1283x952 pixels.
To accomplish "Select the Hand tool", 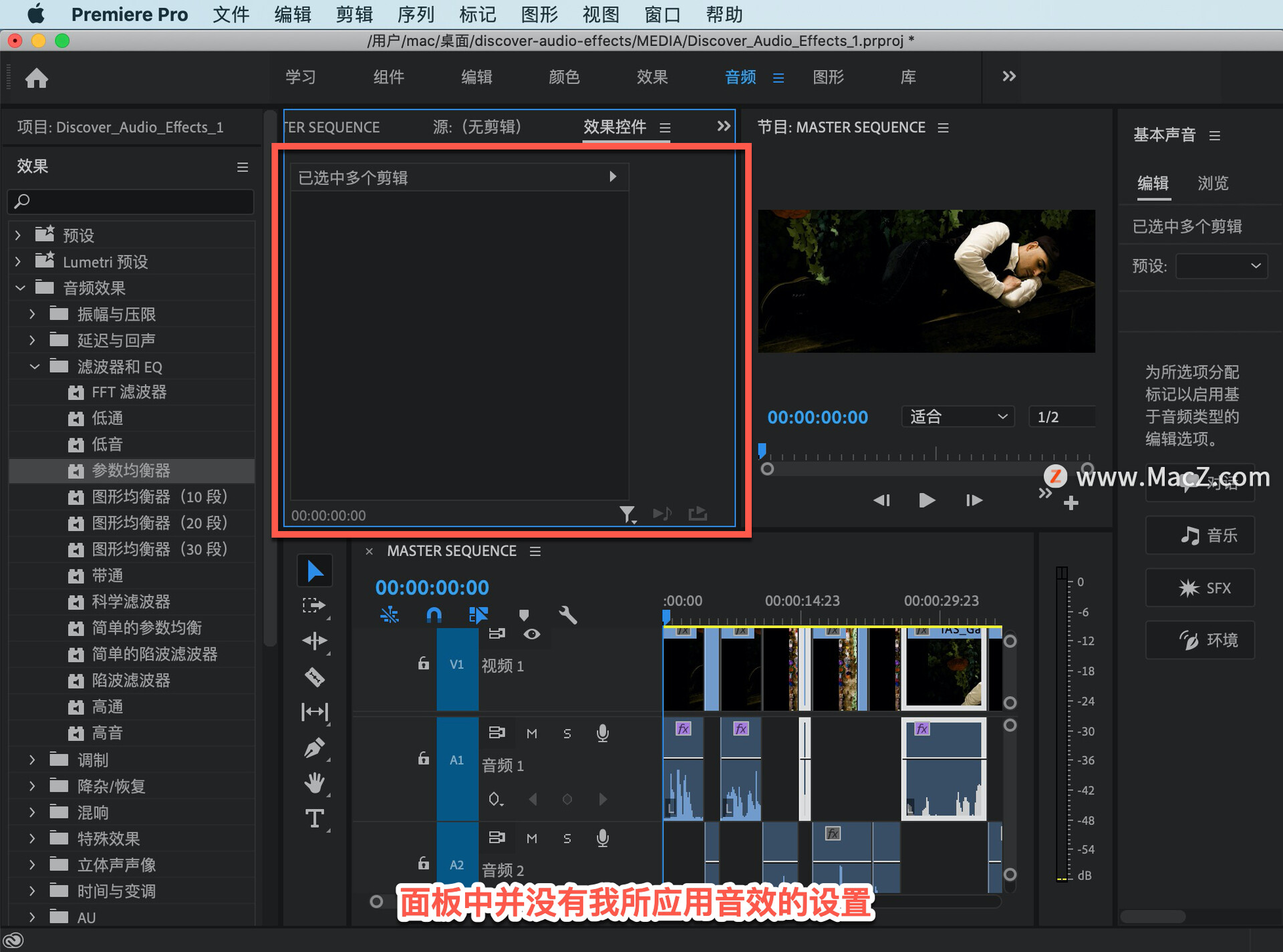I will [x=314, y=783].
